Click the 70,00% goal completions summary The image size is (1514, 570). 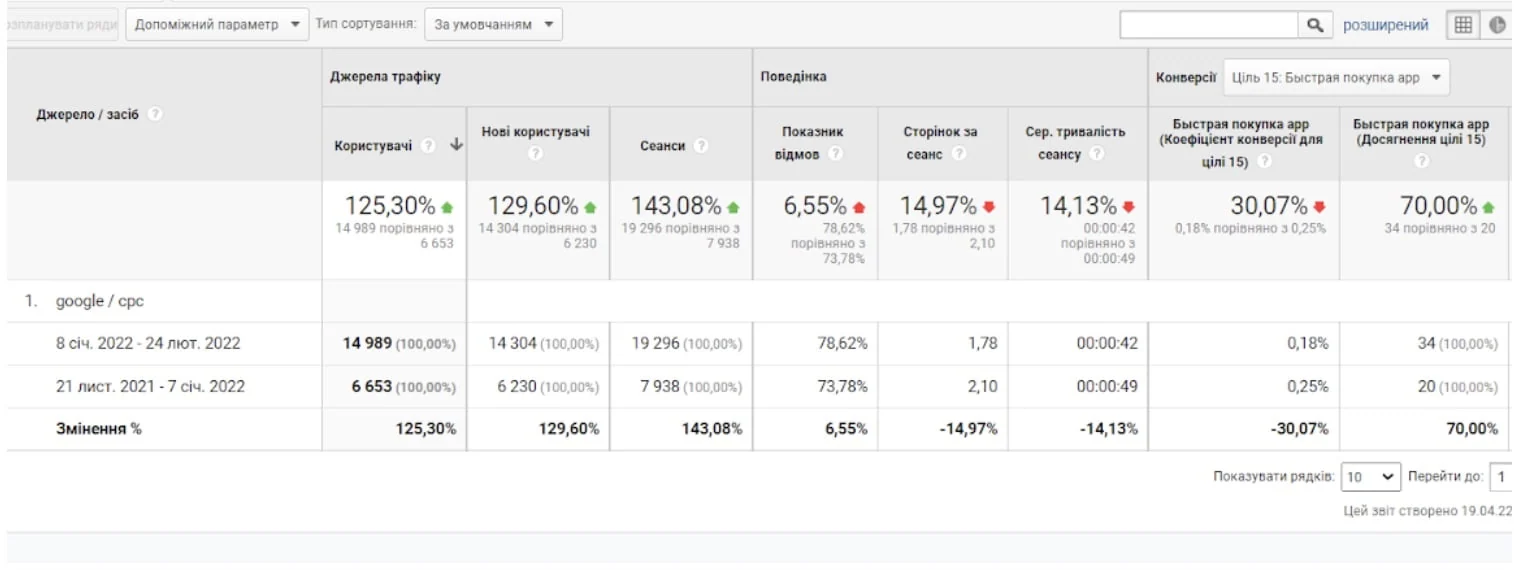click(x=1438, y=207)
